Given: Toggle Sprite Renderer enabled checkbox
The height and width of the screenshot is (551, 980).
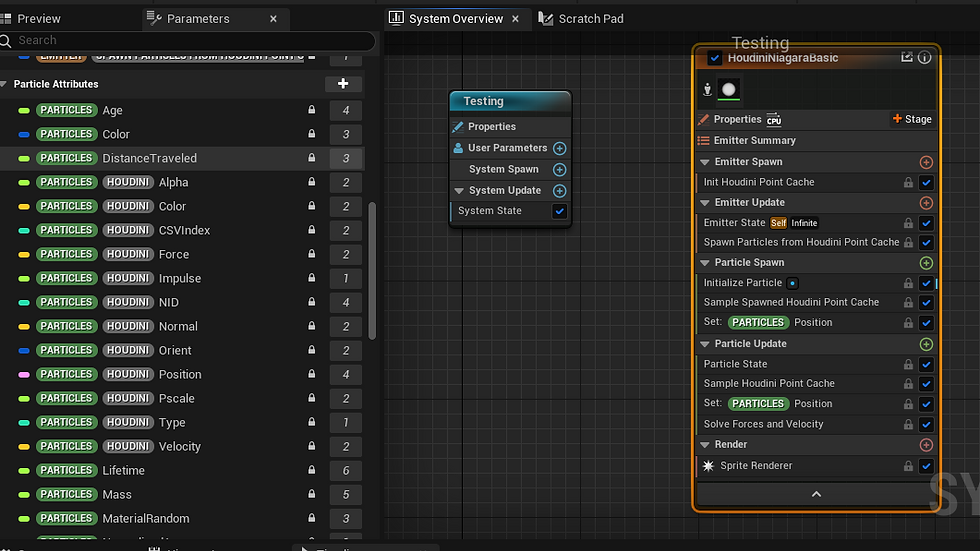Looking at the screenshot, I should point(926,466).
